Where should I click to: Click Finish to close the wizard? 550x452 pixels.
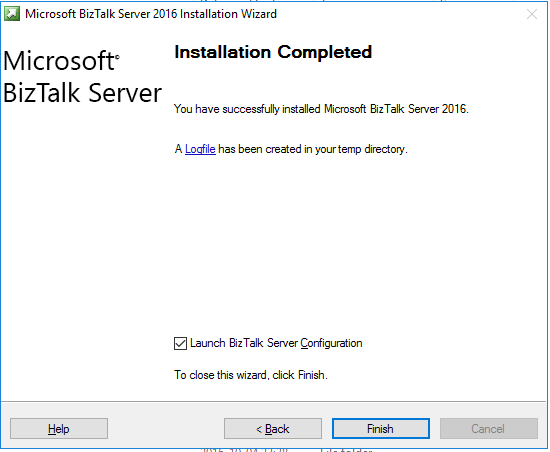coord(381,429)
